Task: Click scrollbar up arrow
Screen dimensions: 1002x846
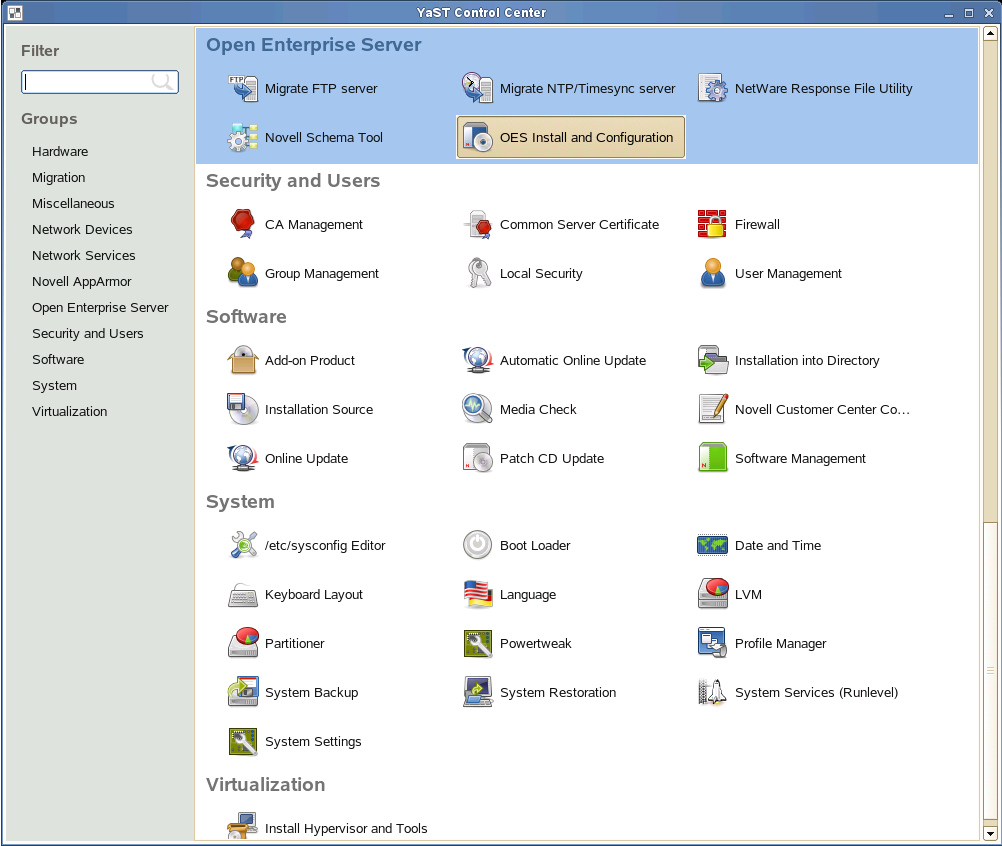Action: coord(990,33)
